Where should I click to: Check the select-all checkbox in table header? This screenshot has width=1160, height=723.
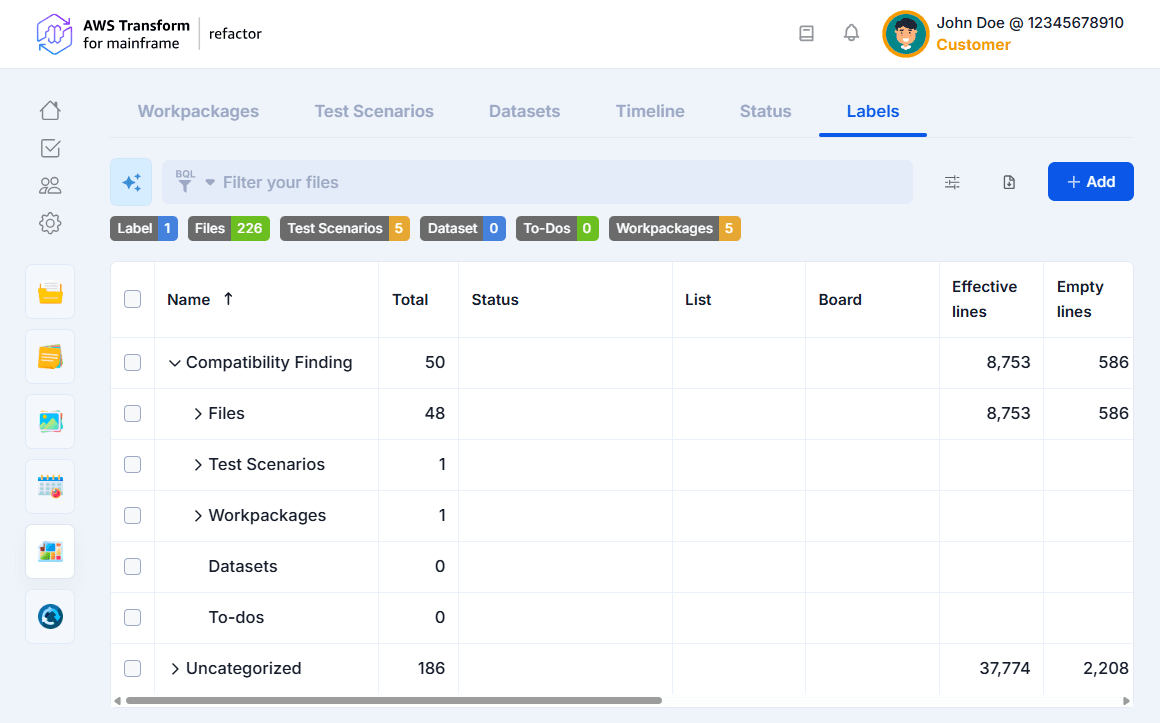tap(132, 299)
